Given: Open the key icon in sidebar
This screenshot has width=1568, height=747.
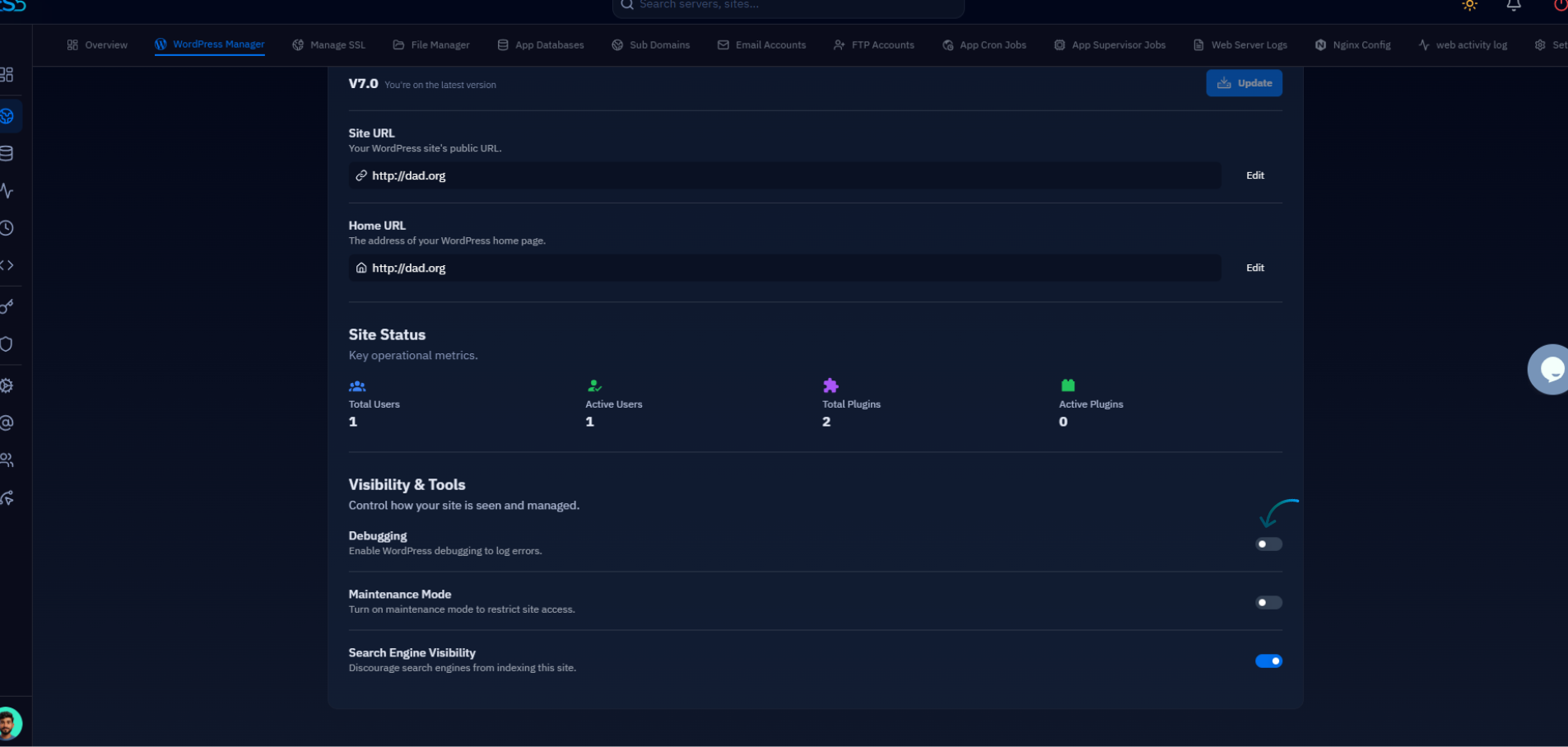Looking at the screenshot, I should (7, 306).
